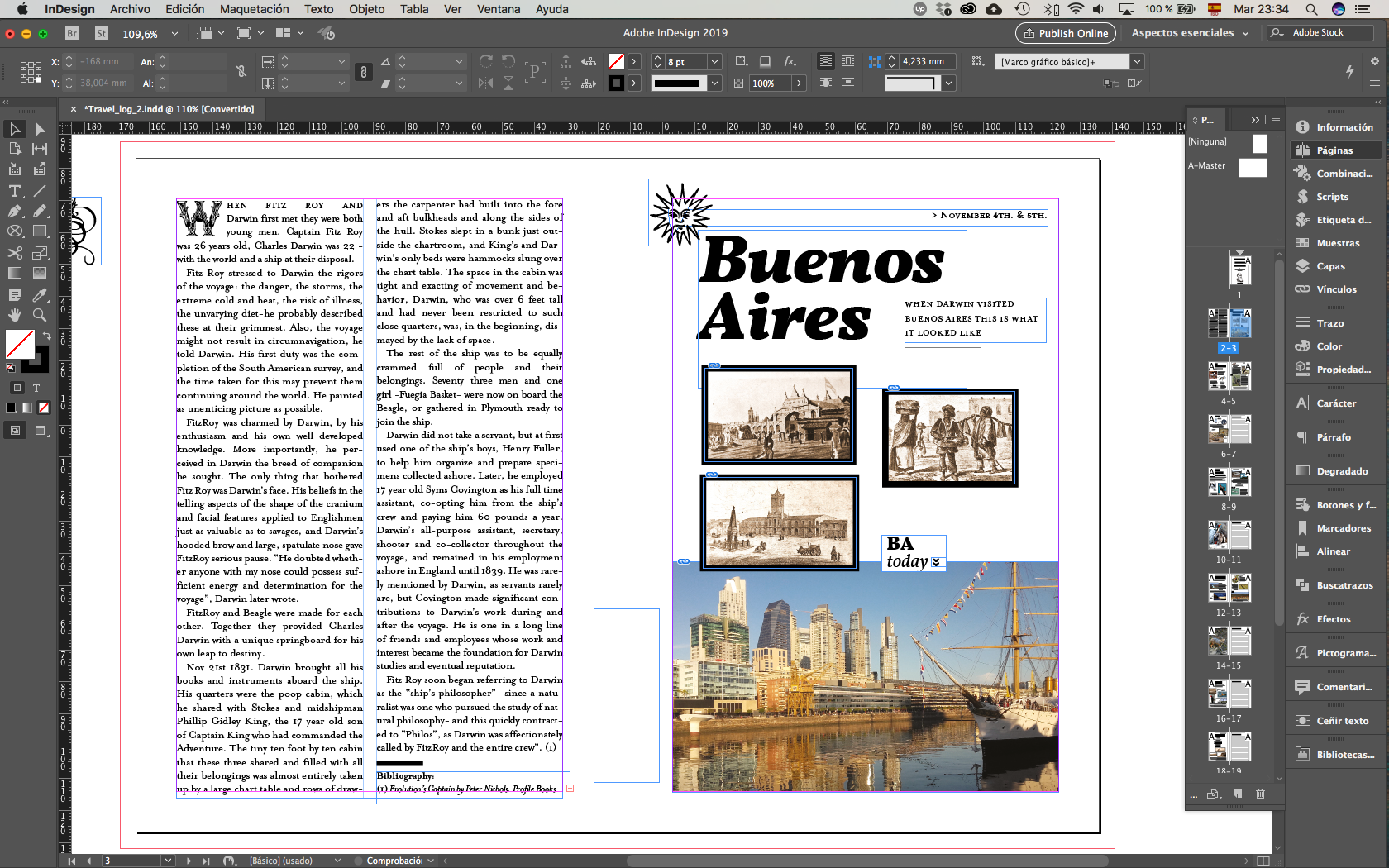Select the Pen tool

pyautogui.click(x=15, y=211)
